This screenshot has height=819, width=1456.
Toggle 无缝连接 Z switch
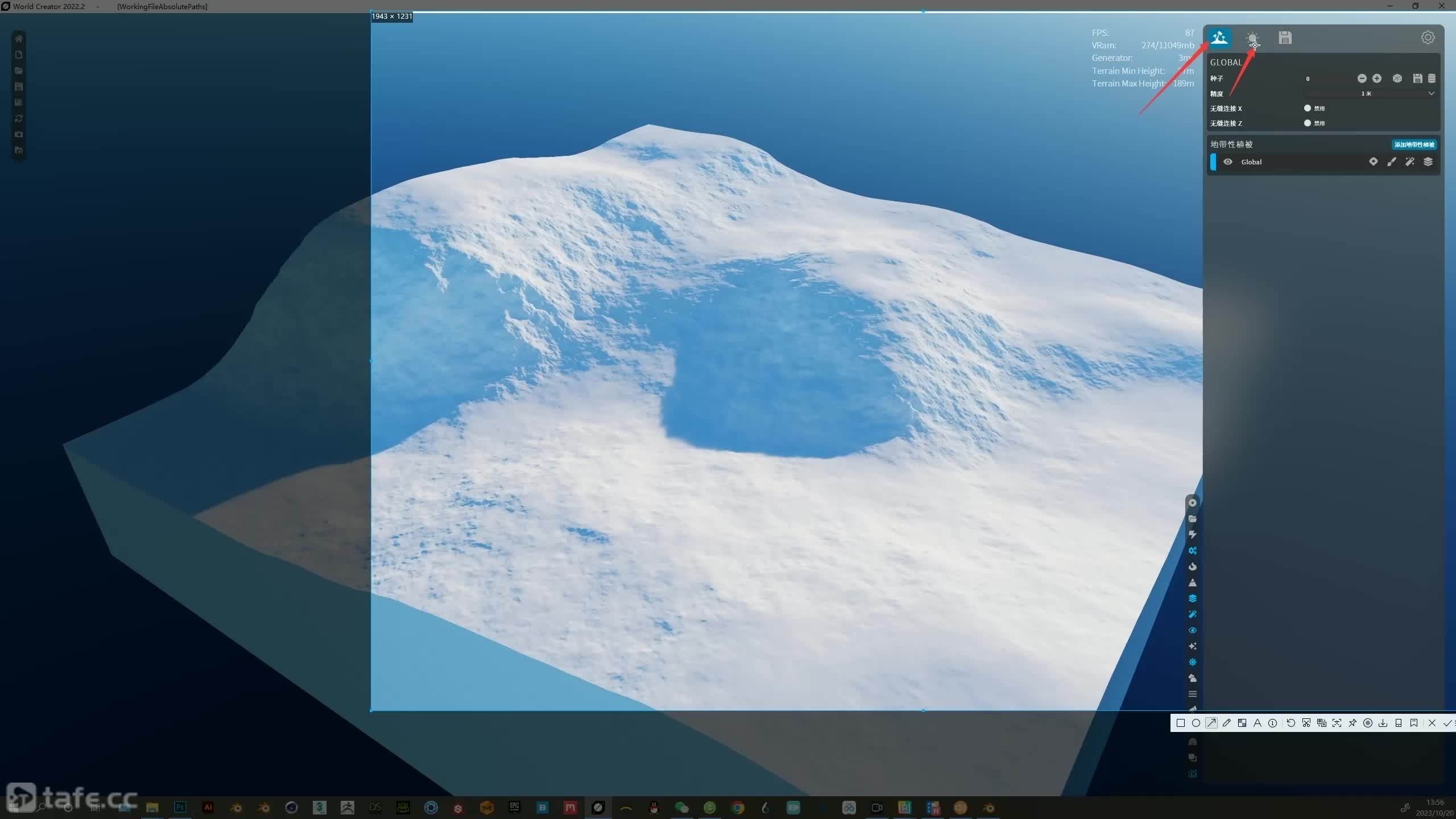pos(1308,123)
